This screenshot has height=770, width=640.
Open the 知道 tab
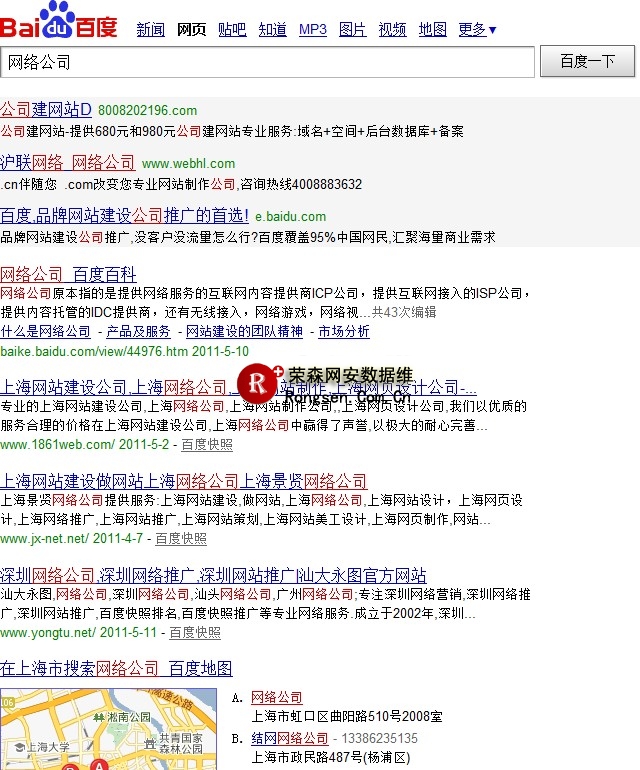[272, 30]
